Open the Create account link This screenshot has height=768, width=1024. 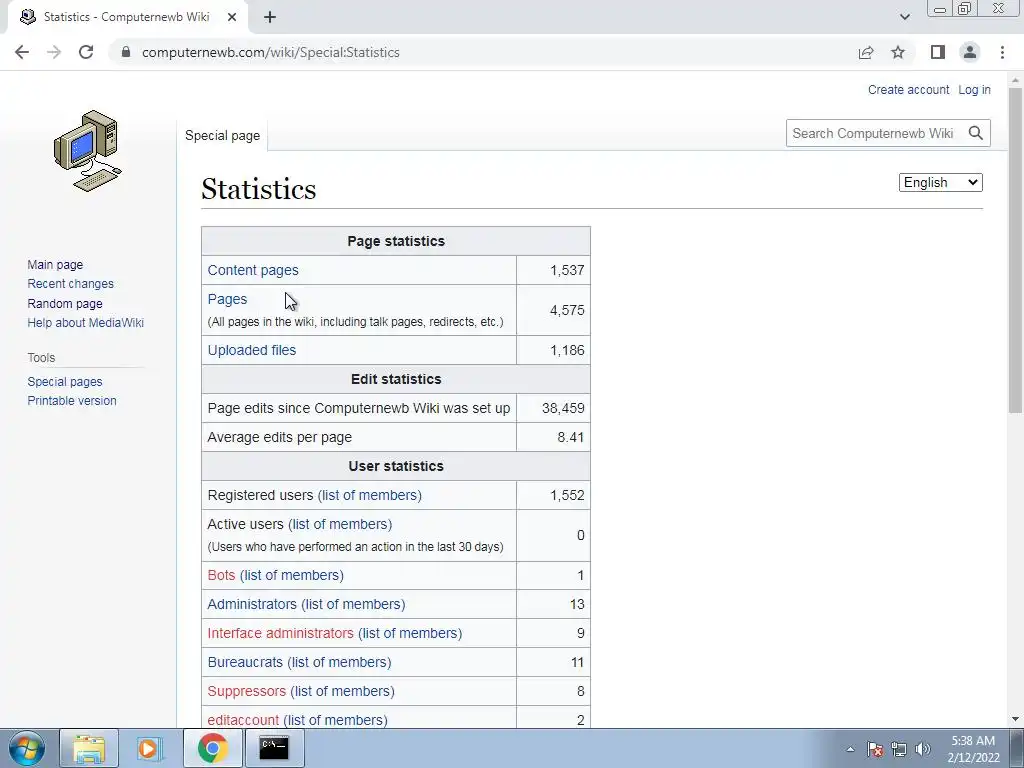tap(908, 89)
